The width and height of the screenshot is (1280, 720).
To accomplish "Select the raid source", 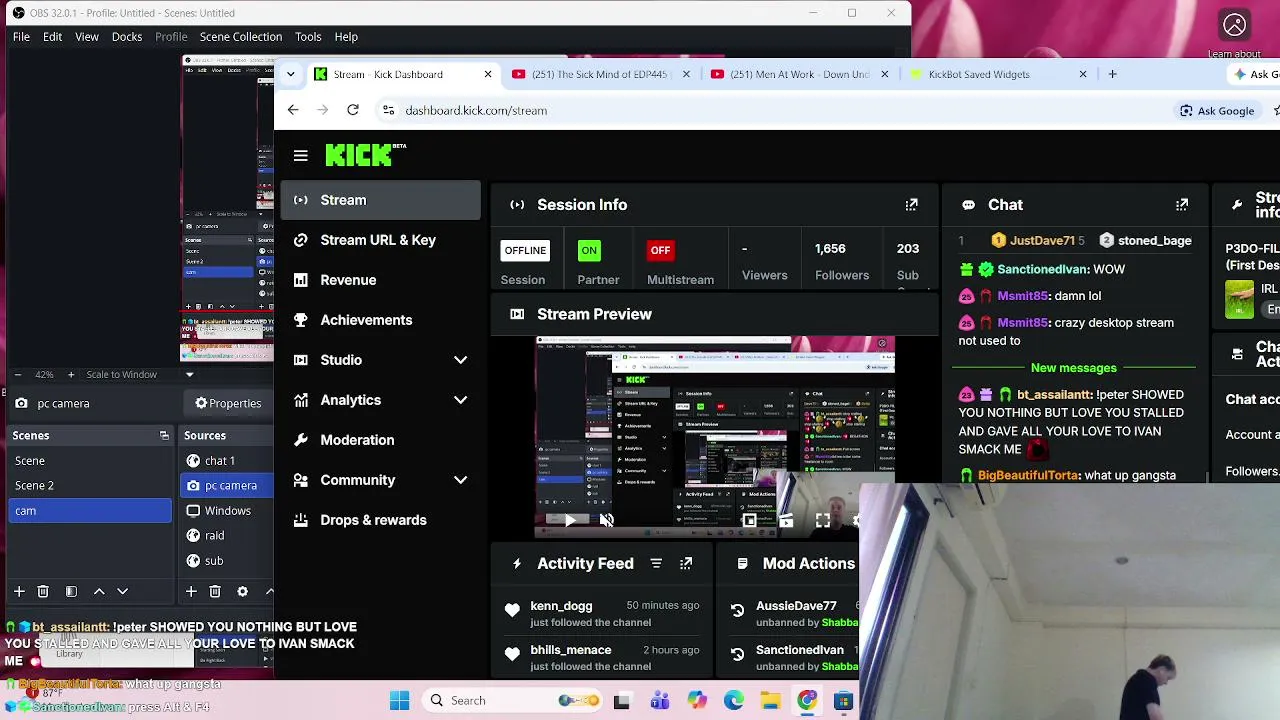I will click(228, 536).
